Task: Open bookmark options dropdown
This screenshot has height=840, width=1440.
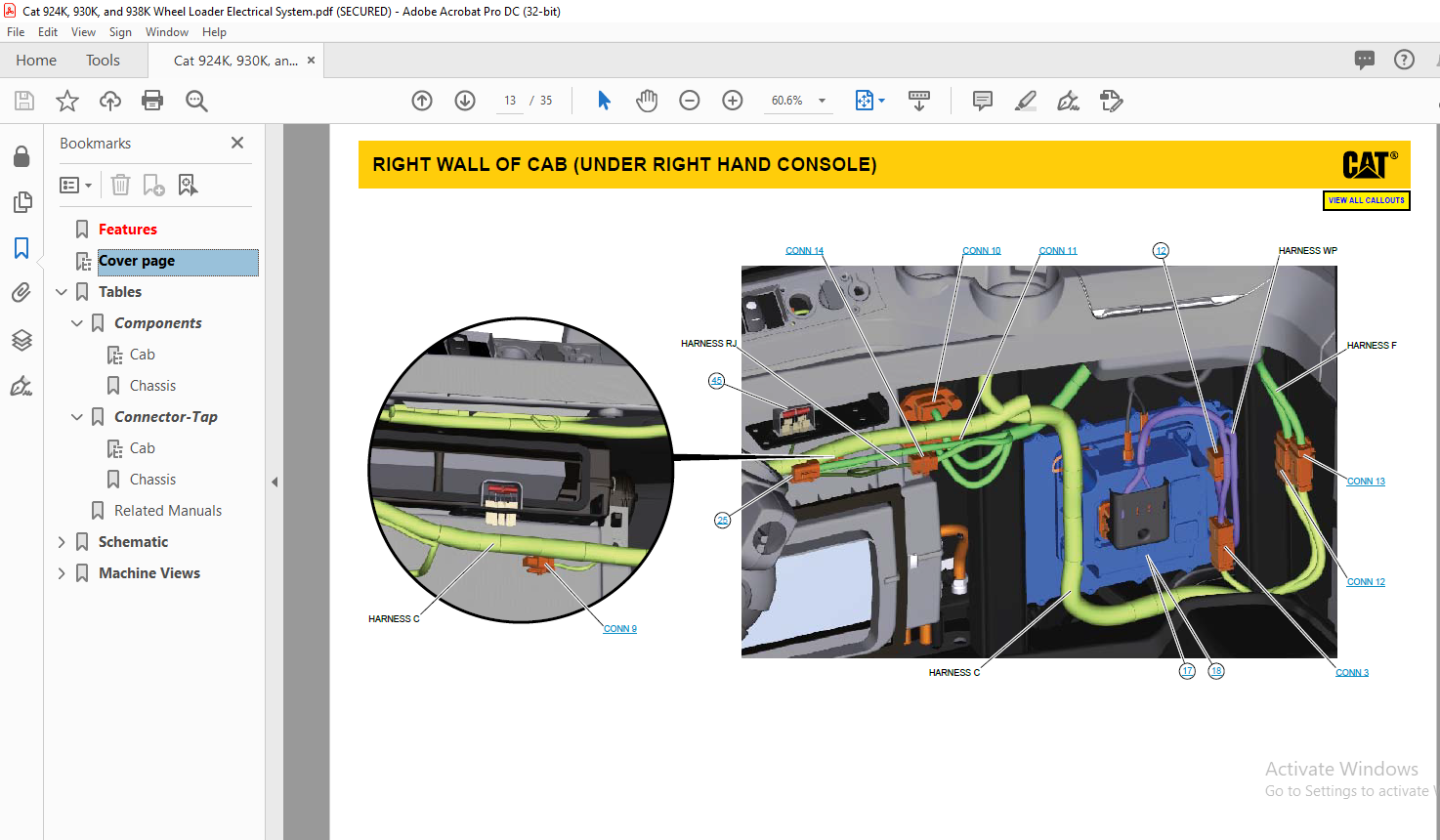Action: pyautogui.click(x=75, y=185)
